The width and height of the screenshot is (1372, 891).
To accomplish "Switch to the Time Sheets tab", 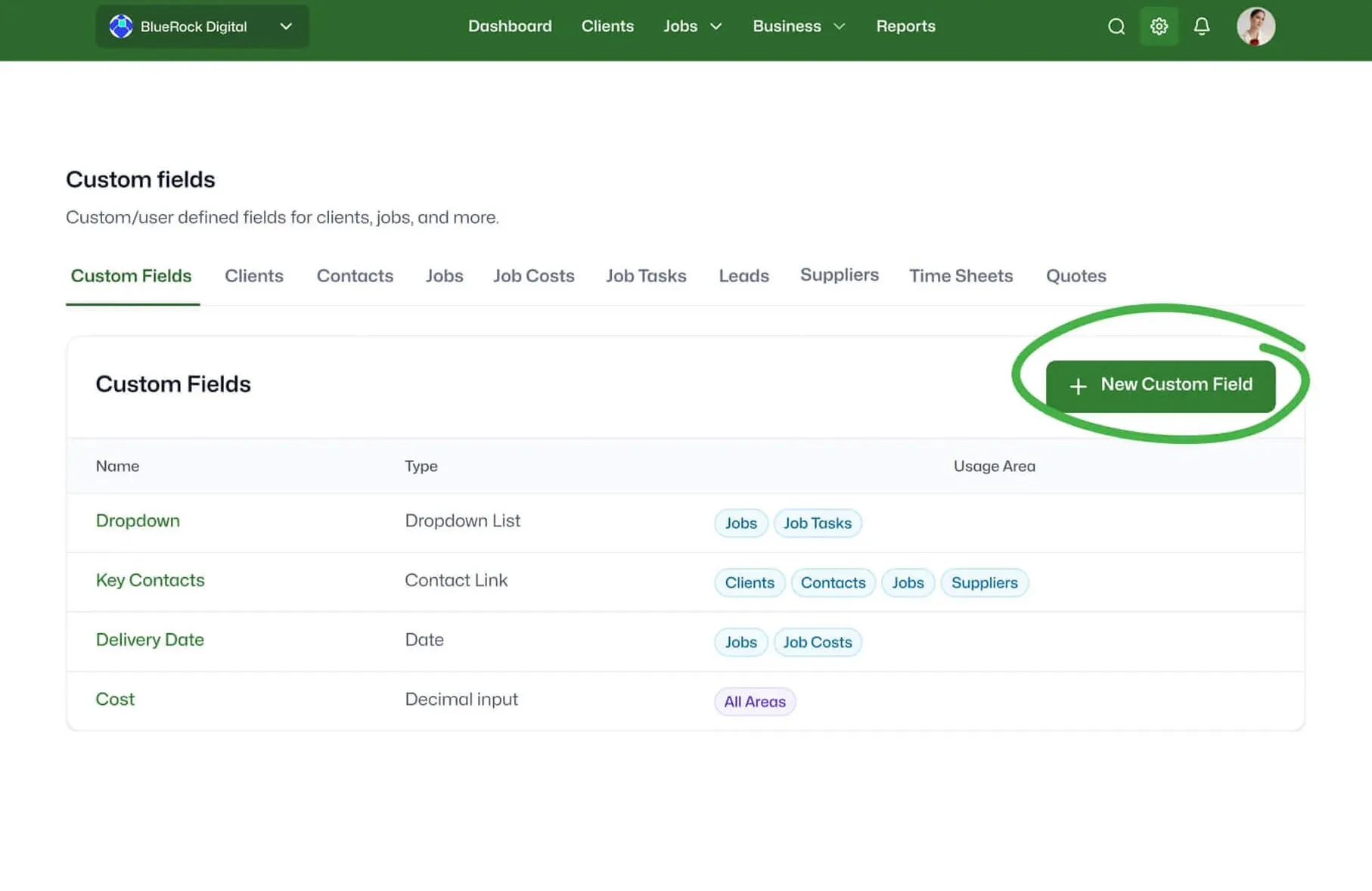I will 961,276.
